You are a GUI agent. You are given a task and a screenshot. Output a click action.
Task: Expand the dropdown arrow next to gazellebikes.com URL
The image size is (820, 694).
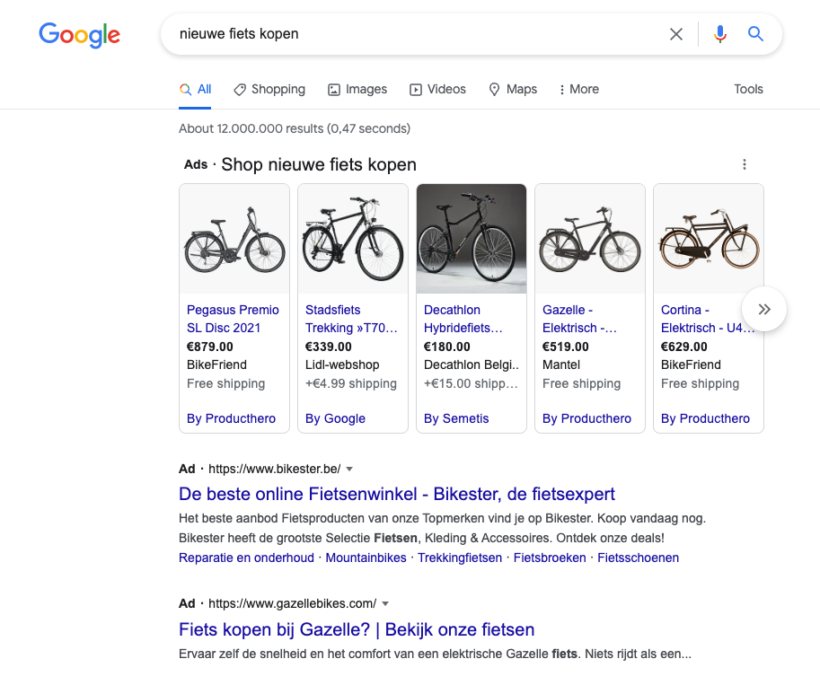[385, 604]
